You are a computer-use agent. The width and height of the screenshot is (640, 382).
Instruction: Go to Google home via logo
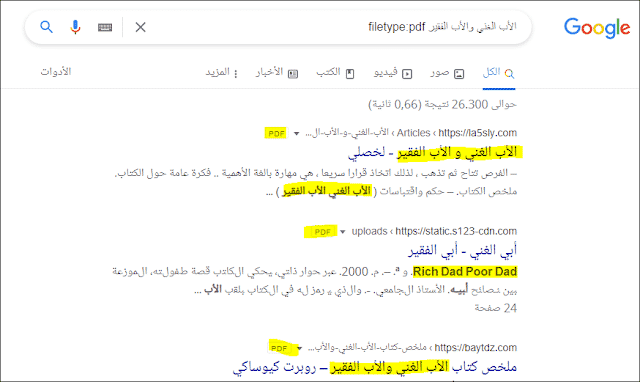point(597,27)
